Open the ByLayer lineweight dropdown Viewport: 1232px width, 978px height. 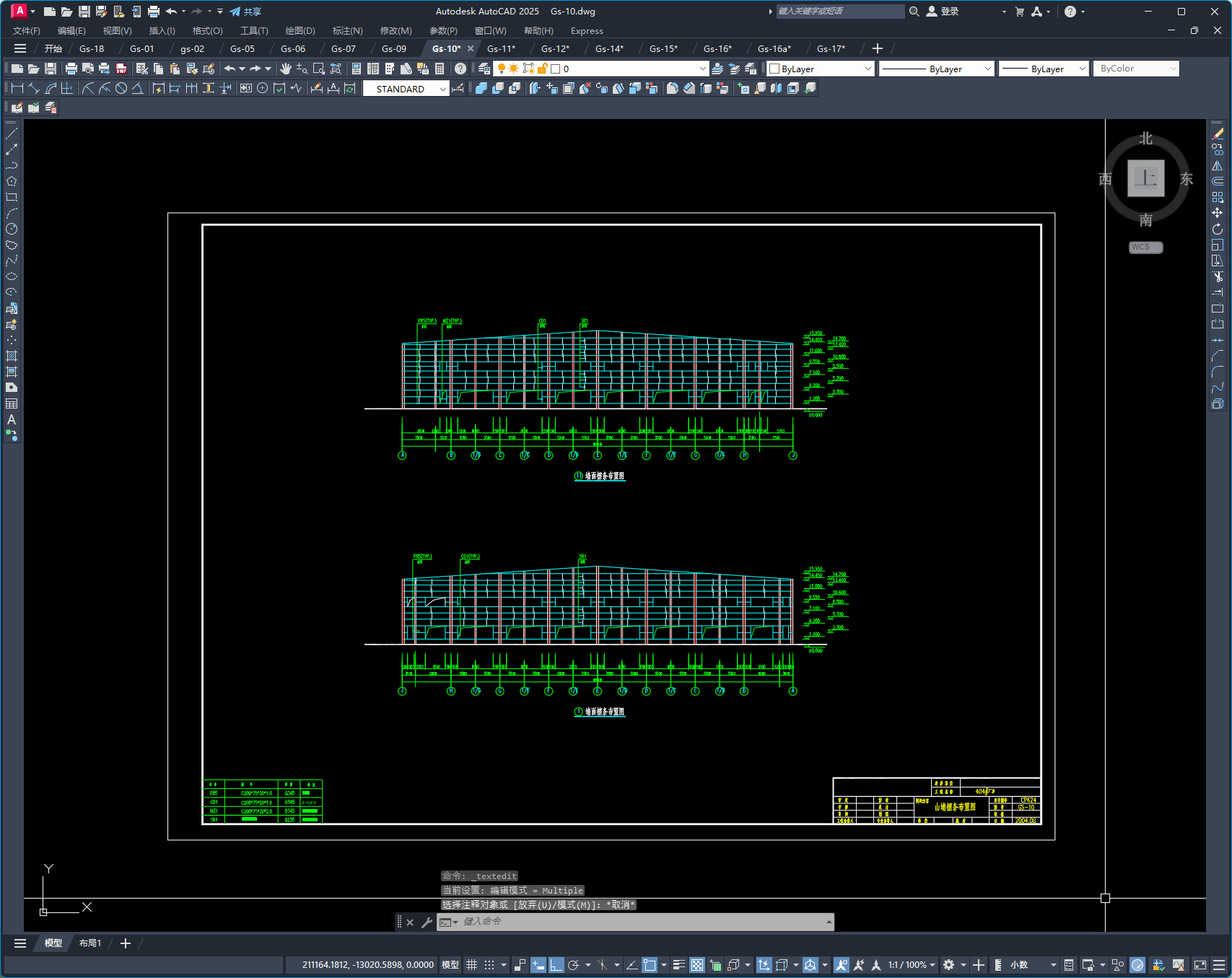click(1044, 69)
